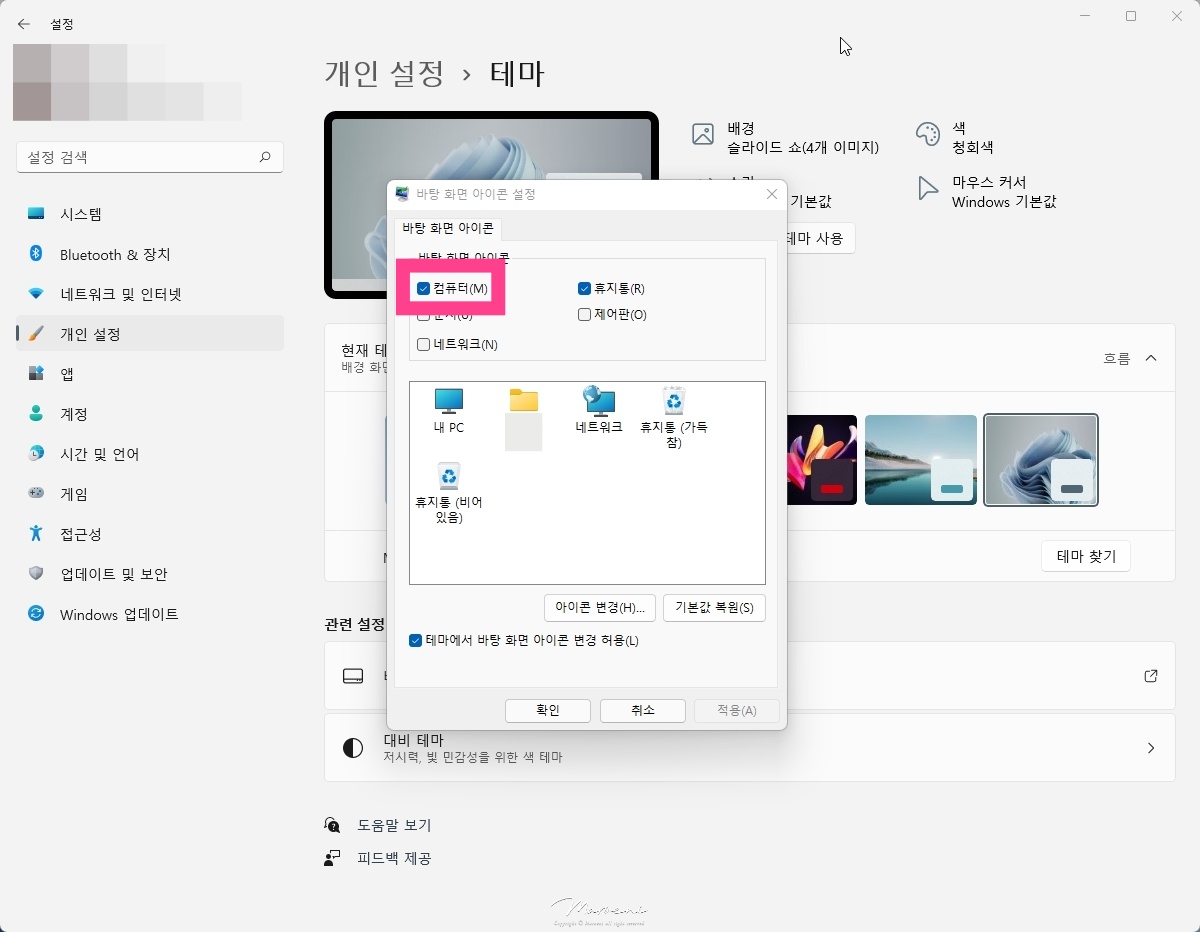Click the 기본값 복원(S) button
This screenshot has width=1200, height=932.
click(x=714, y=608)
